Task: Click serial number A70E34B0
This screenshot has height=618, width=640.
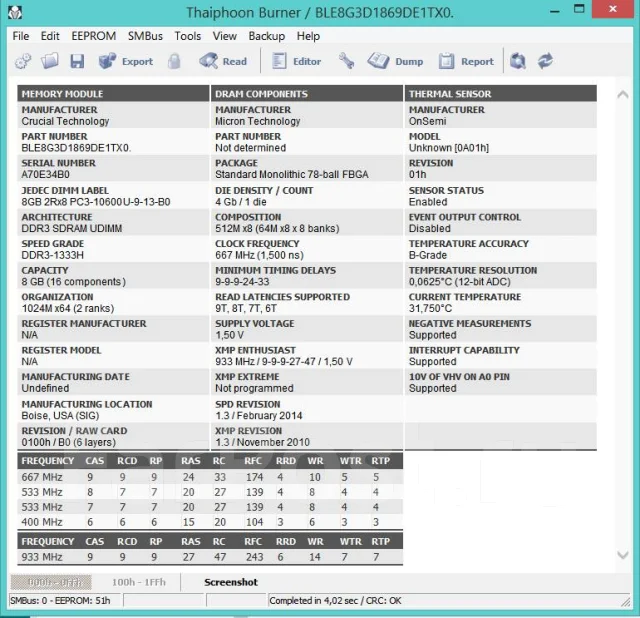Action: [x=46, y=174]
